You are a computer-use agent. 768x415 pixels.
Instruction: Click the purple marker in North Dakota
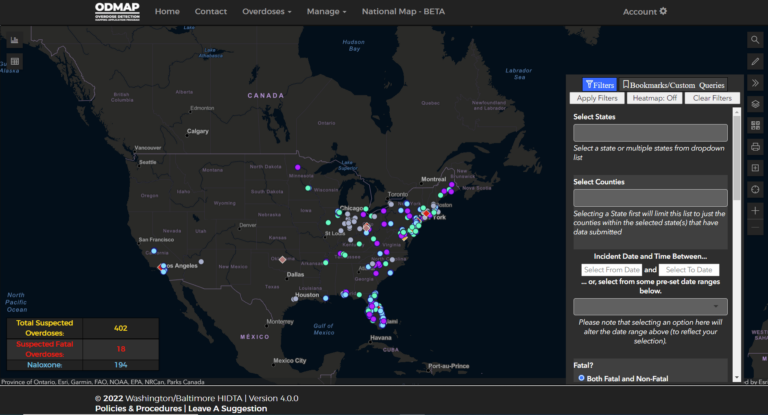297,167
